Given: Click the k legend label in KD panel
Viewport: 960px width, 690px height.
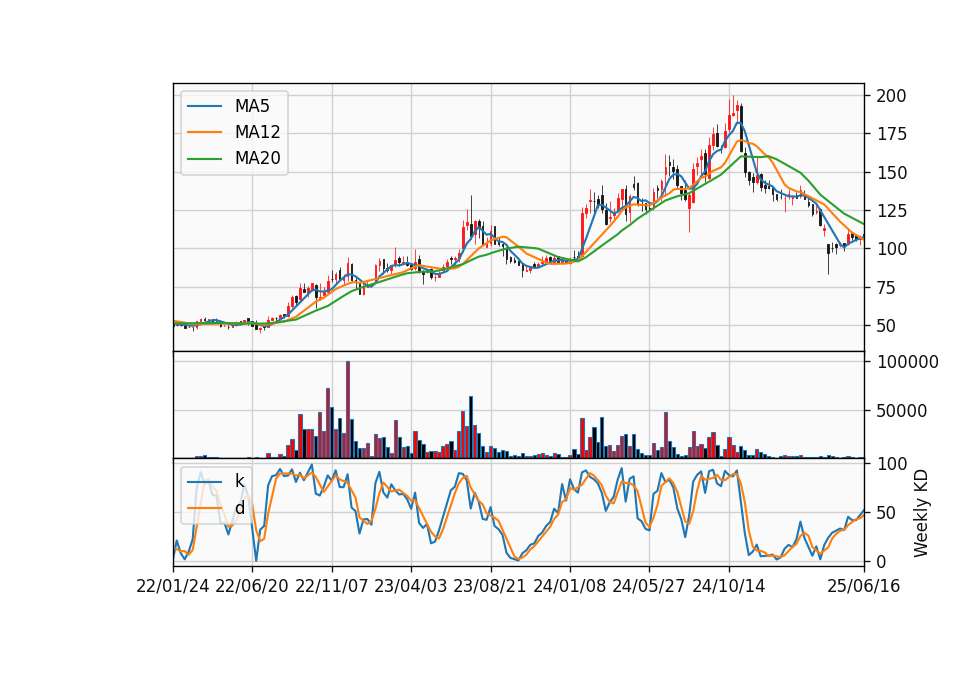Looking at the screenshot, I should coord(239,481).
